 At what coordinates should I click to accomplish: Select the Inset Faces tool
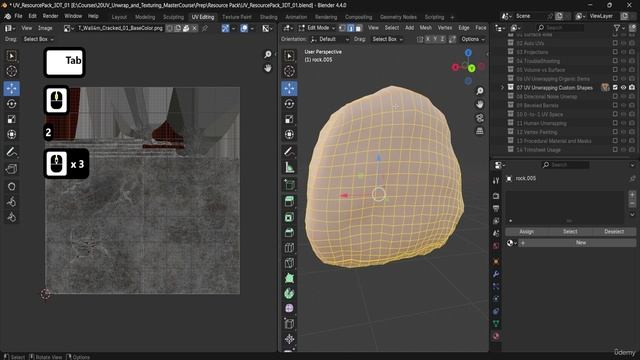[x=289, y=217]
